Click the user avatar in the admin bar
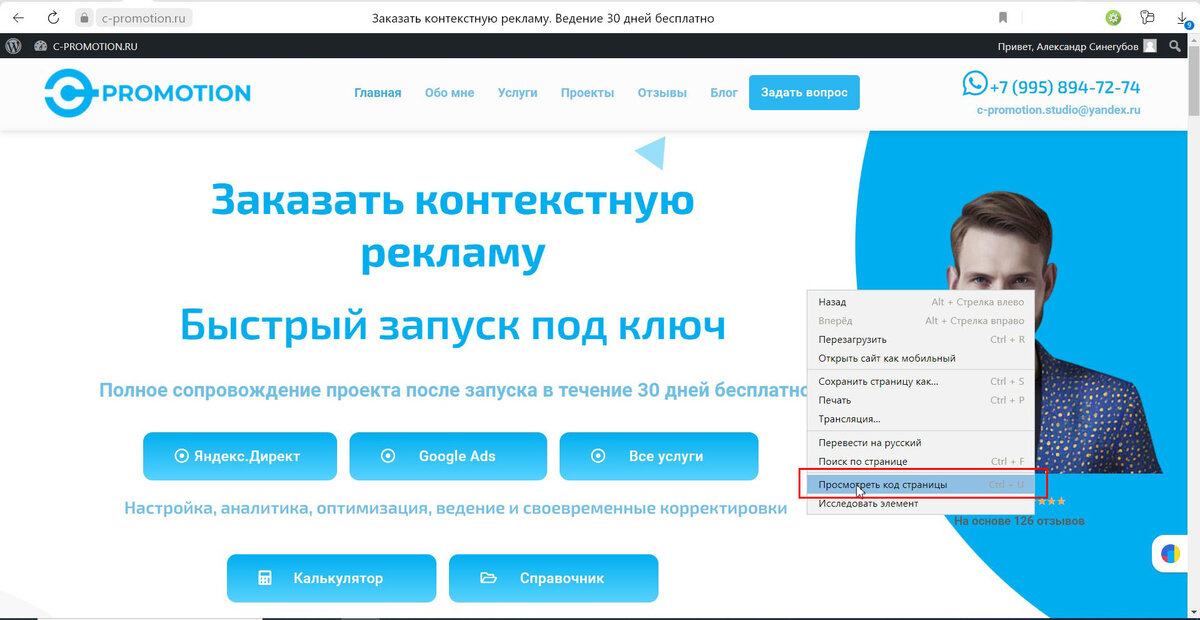Viewport: 1200px width, 620px height. 1150,46
